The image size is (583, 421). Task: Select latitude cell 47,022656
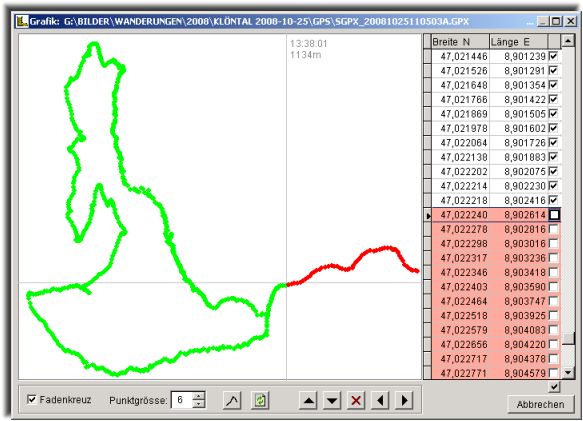[460, 344]
